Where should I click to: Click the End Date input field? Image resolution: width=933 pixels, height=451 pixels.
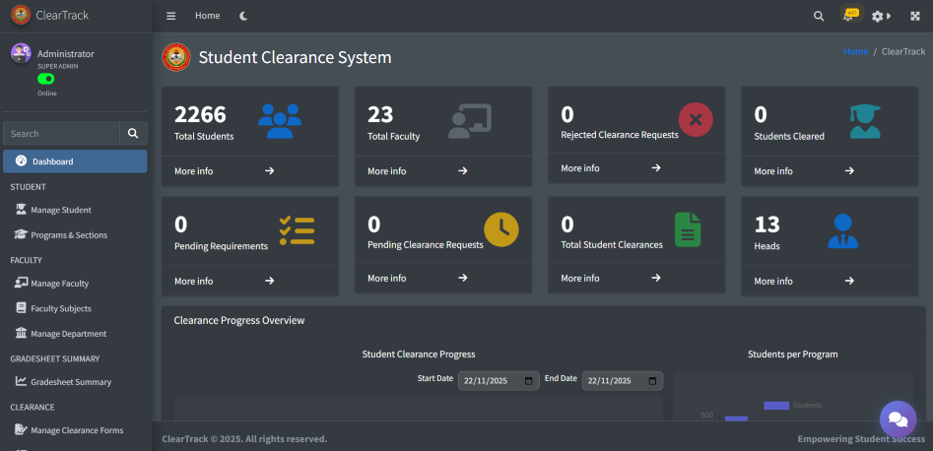pos(622,381)
